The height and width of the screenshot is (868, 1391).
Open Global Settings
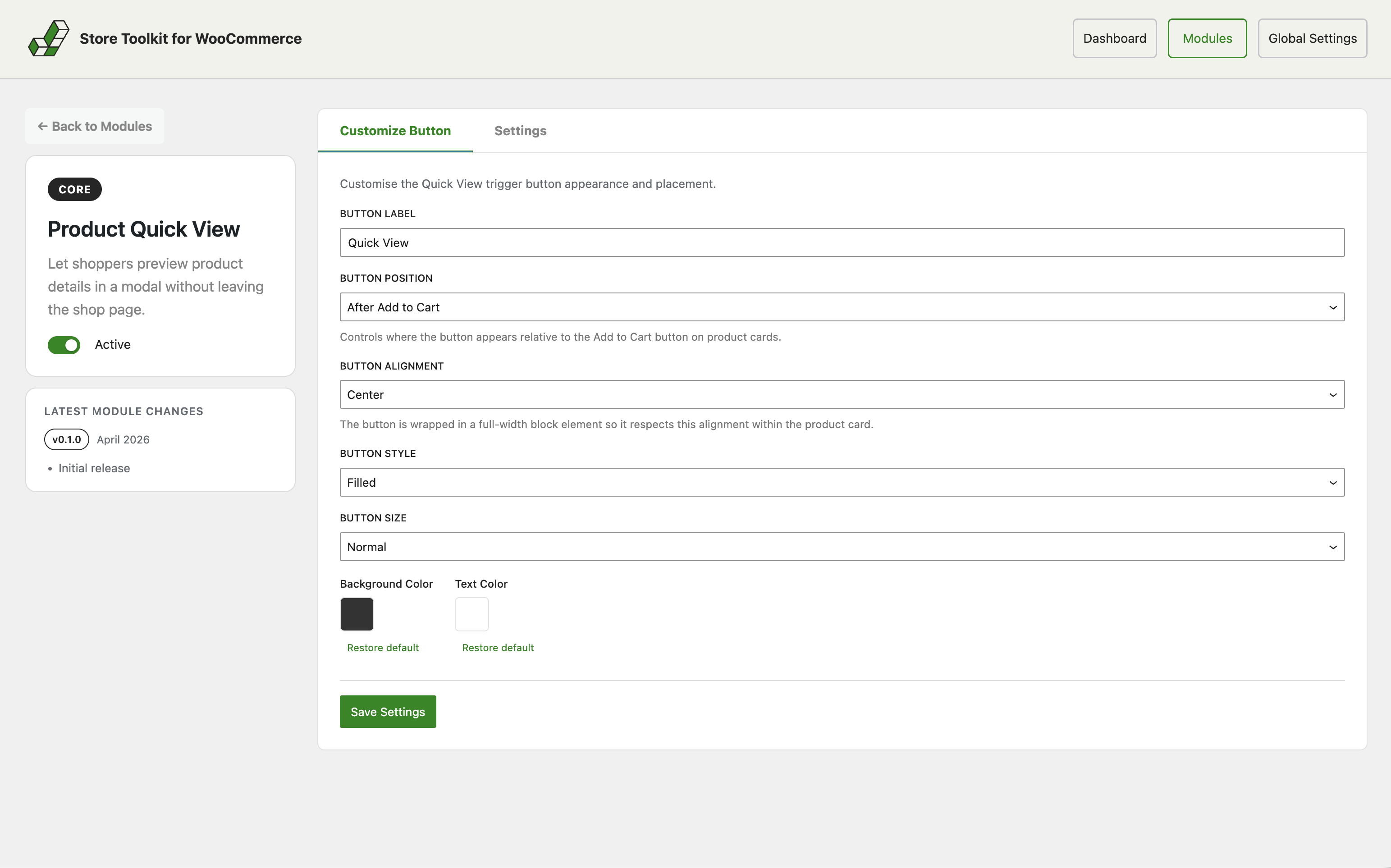pos(1313,38)
